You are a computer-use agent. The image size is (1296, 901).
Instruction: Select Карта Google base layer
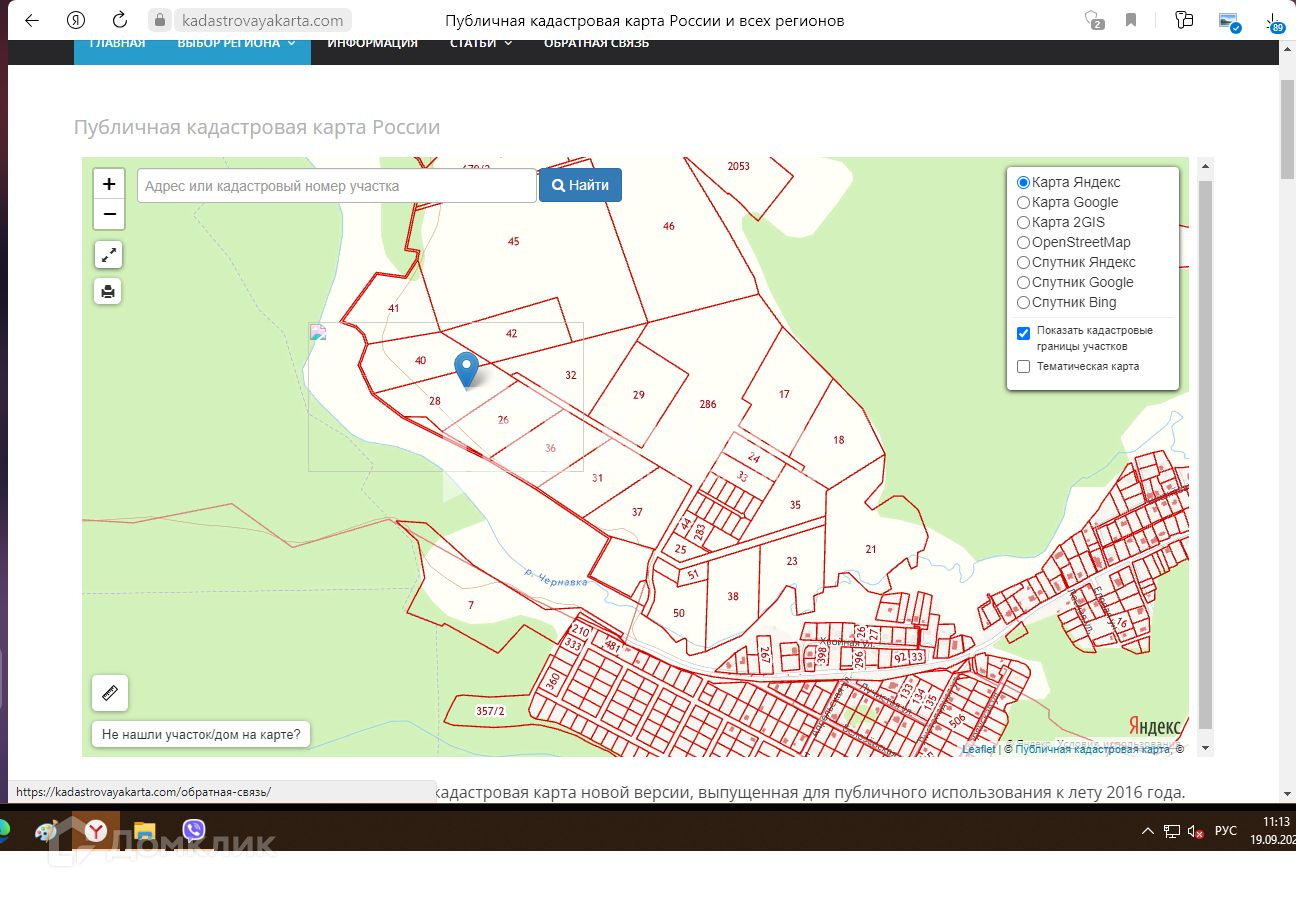point(1023,203)
